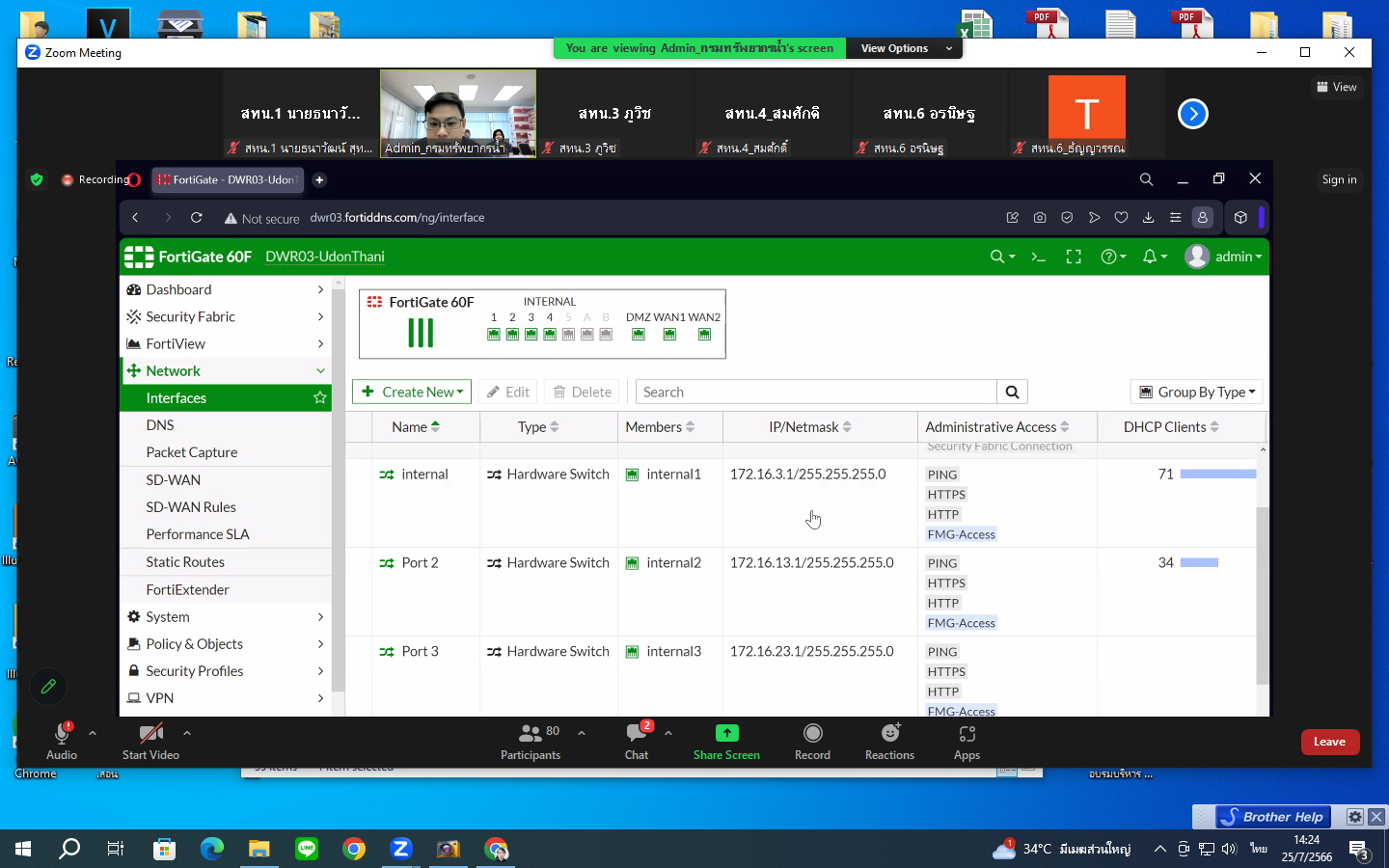1389x868 pixels.
Task: Click the Zoom encryption shield icon
Action: (x=37, y=179)
